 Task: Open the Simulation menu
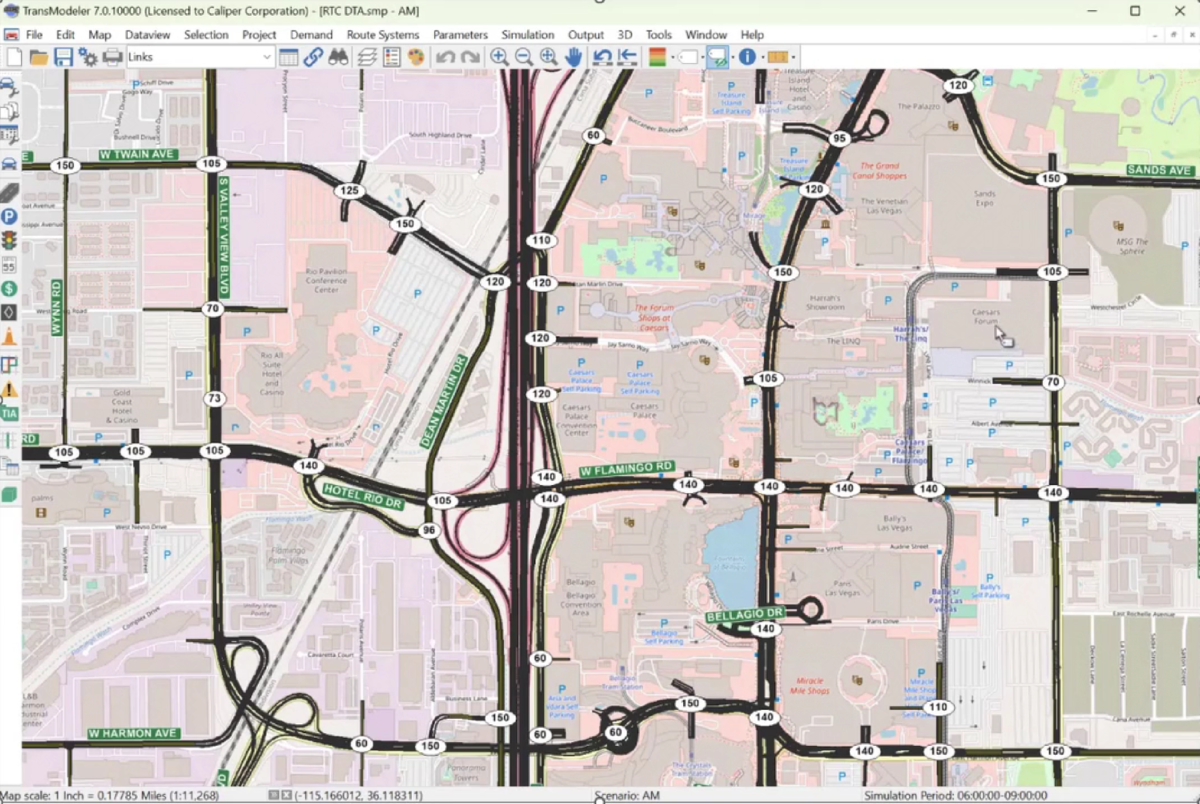click(528, 35)
